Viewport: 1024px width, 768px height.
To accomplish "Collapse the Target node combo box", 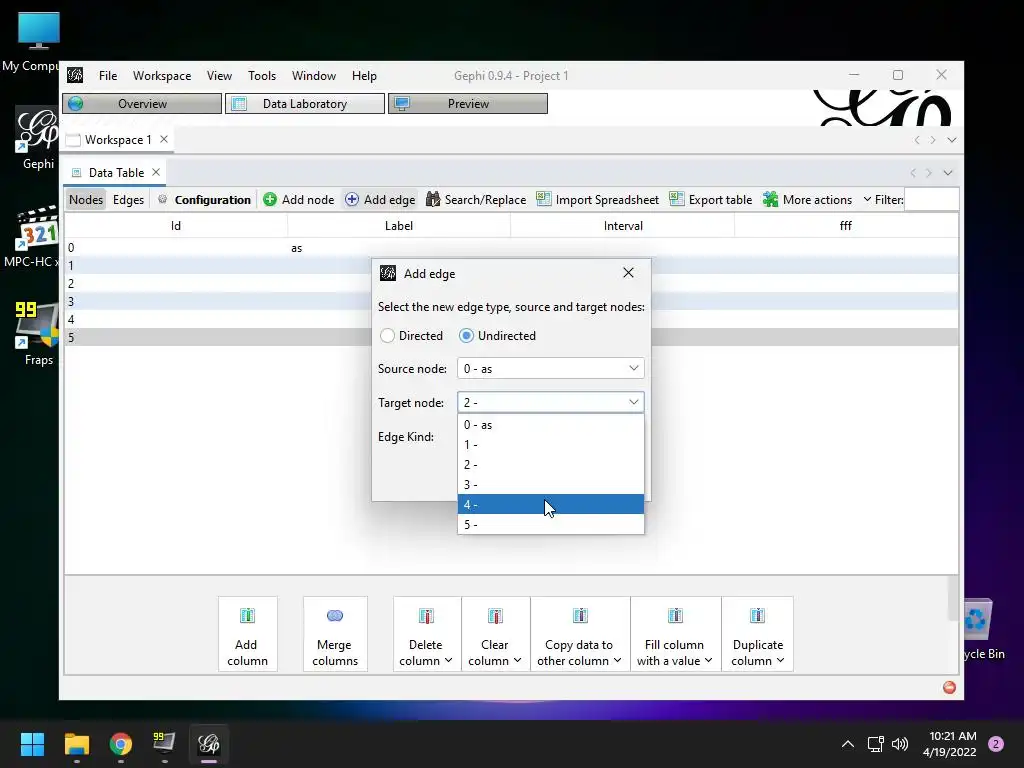I will point(633,402).
